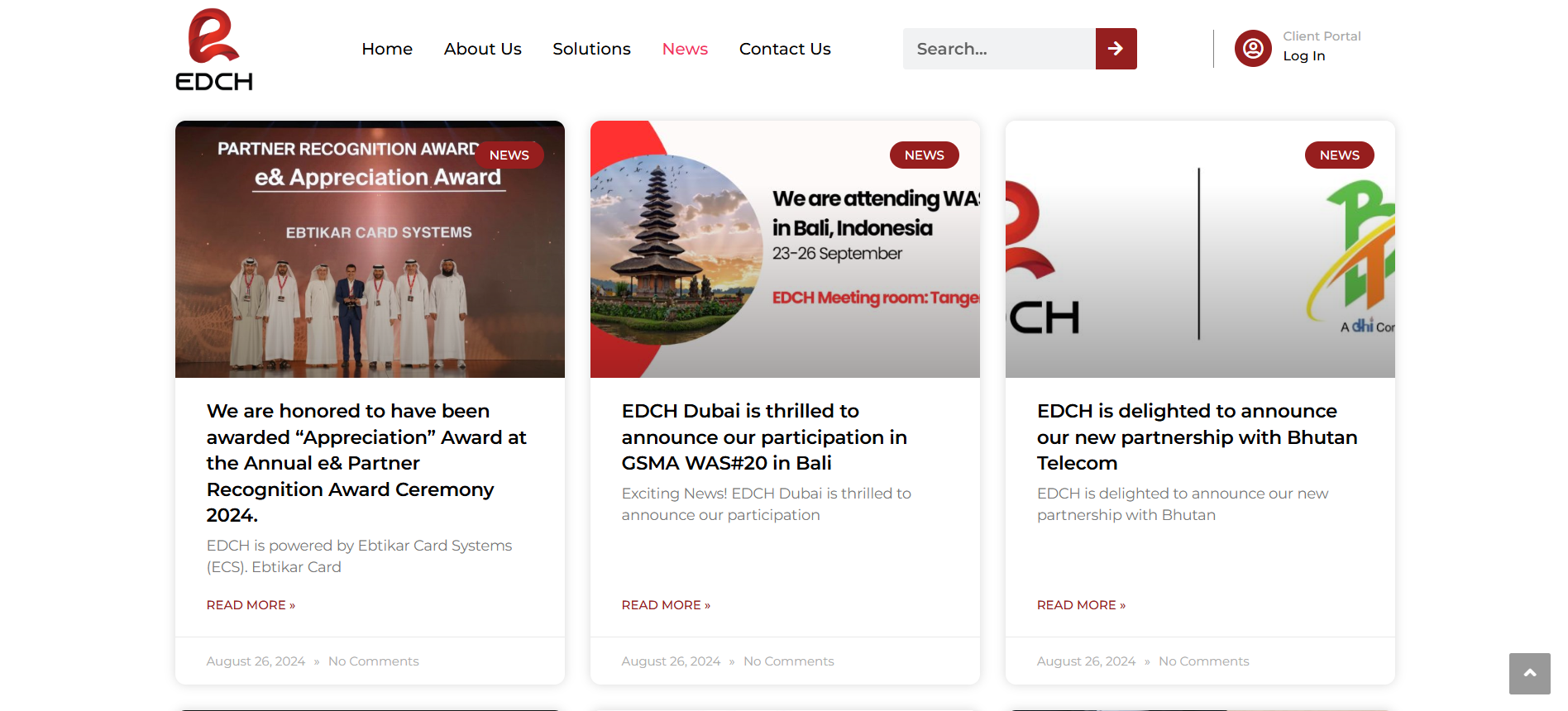Open the 'Appreciation Award' article headline
Screen dimensions: 1568x711
366,463
